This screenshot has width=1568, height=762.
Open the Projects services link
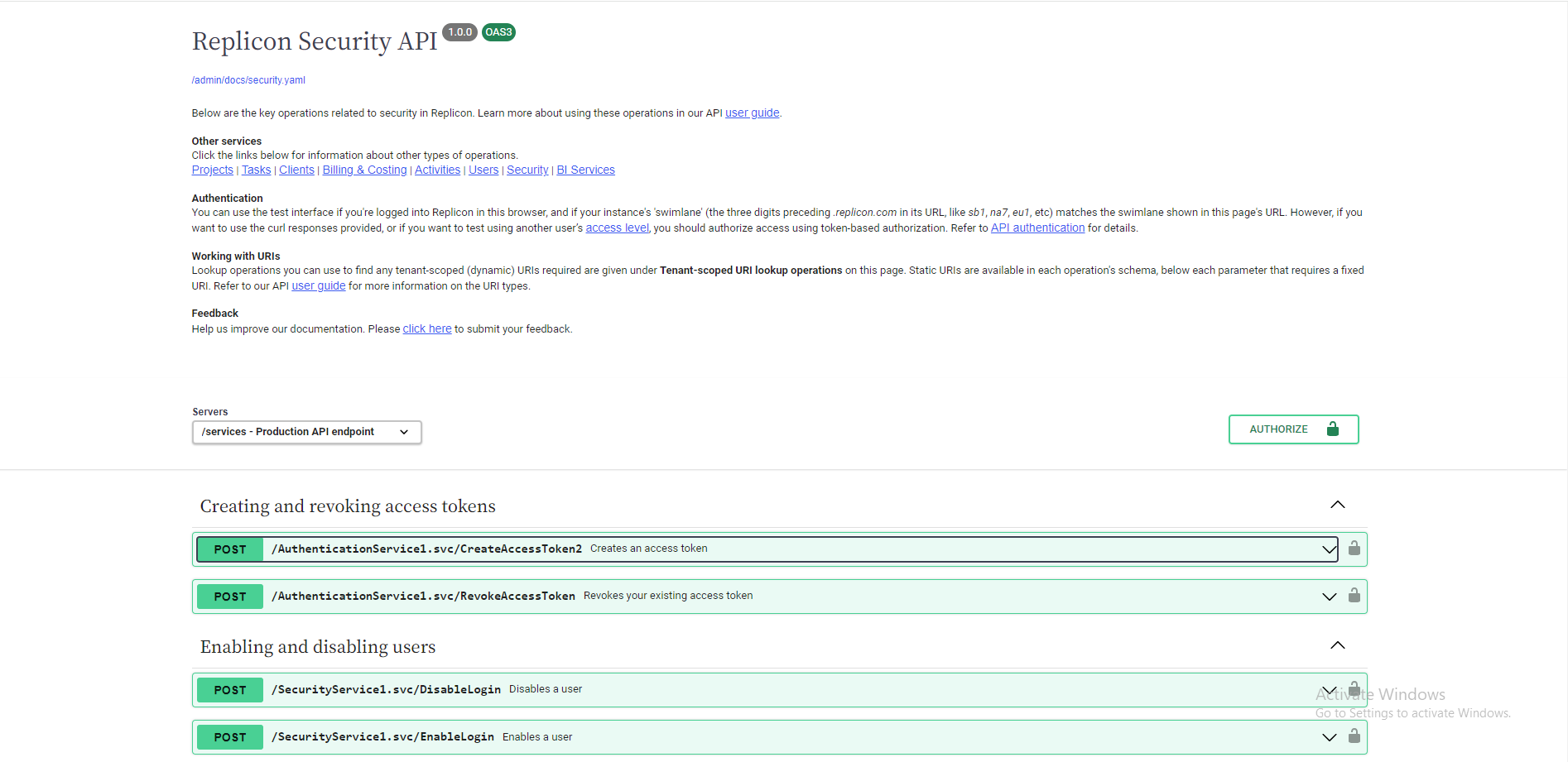(212, 170)
